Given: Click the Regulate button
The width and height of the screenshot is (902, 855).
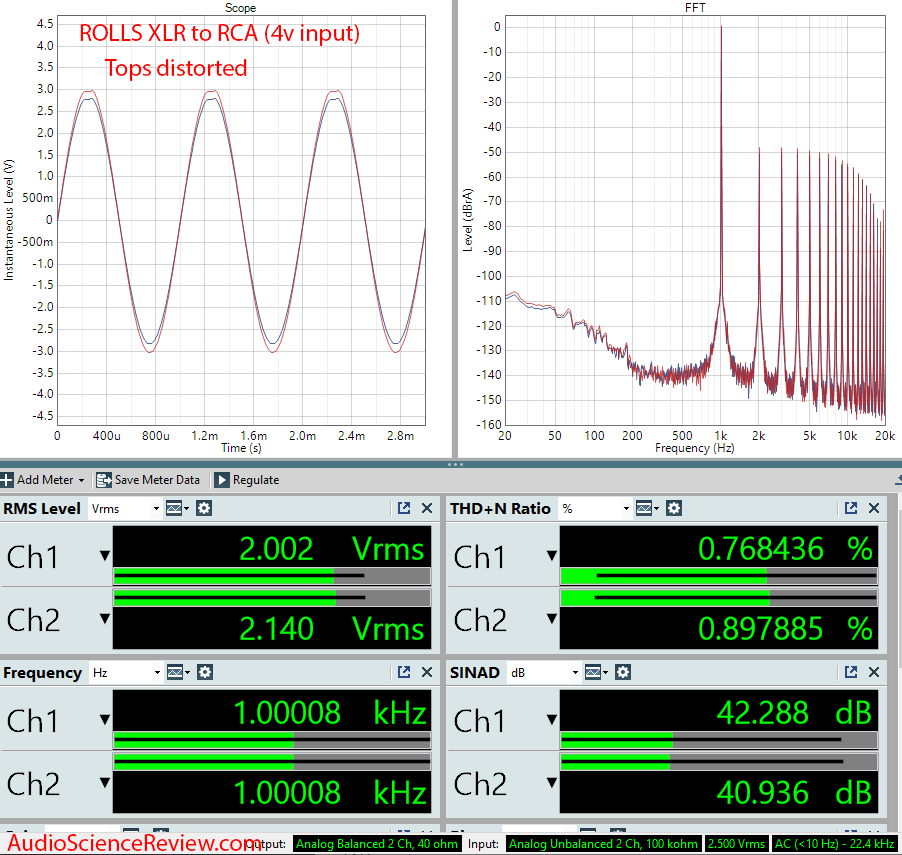Looking at the screenshot, I should point(247,480).
